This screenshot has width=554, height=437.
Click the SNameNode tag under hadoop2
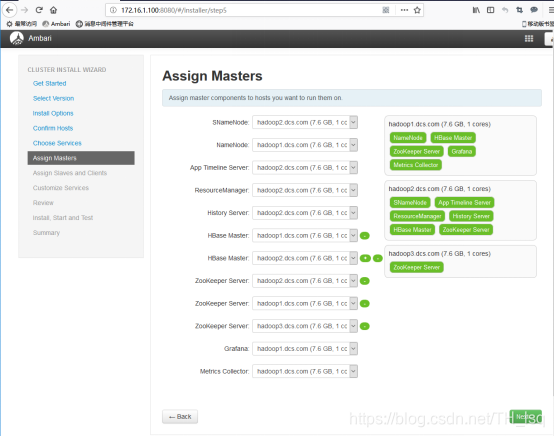click(410, 202)
